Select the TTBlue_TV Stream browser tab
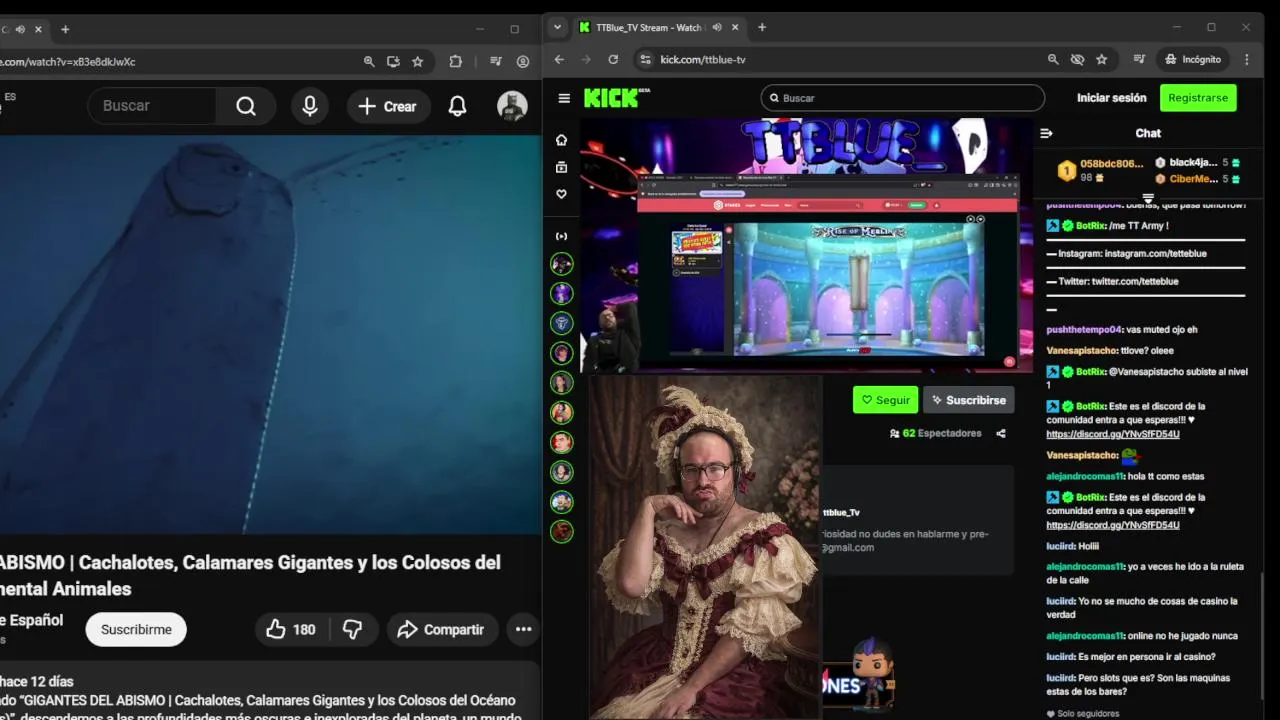Image resolution: width=1280 pixels, height=720 pixels. pyautogui.click(x=660, y=27)
